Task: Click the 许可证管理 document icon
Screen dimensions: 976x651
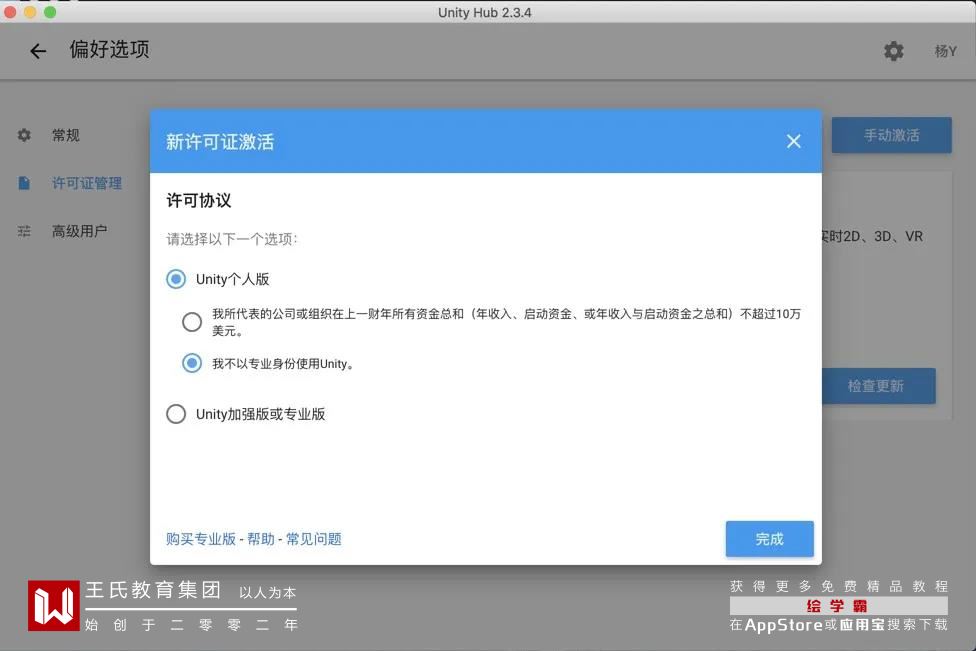Action: pos(24,183)
